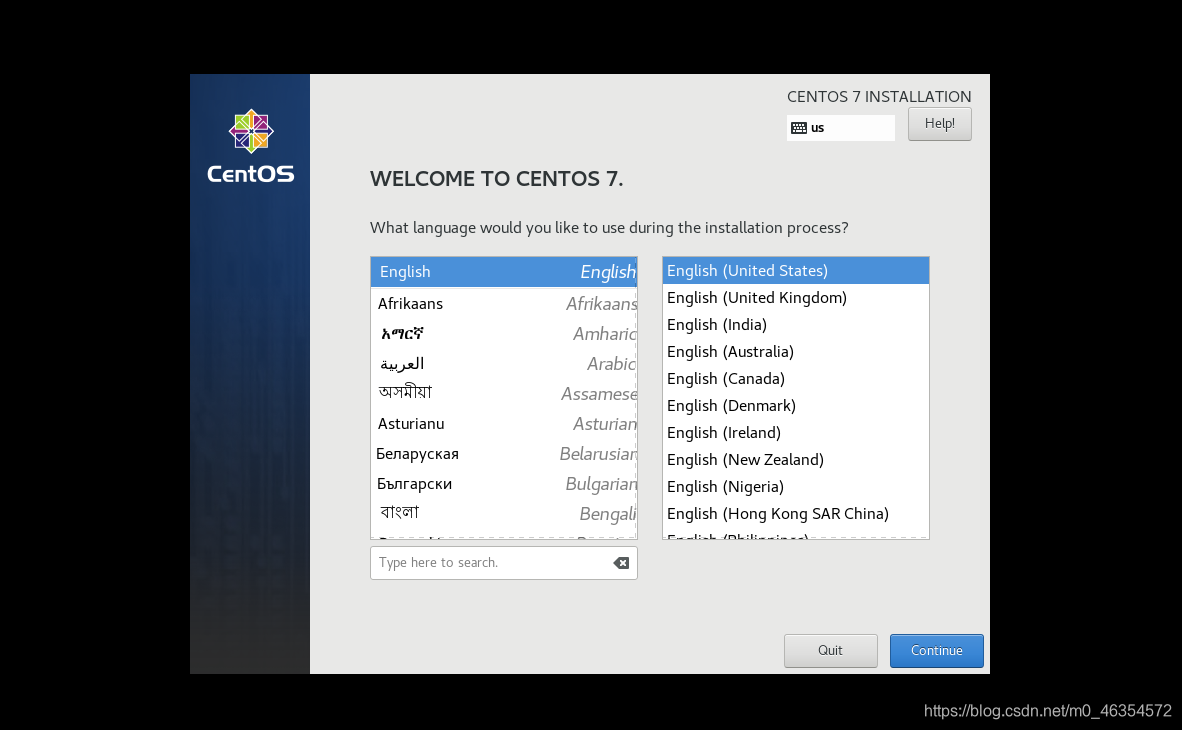The width and height of the screenshot is (1182, 730).
Task: Choose English (Australia) locale
Action: [795, 352]
